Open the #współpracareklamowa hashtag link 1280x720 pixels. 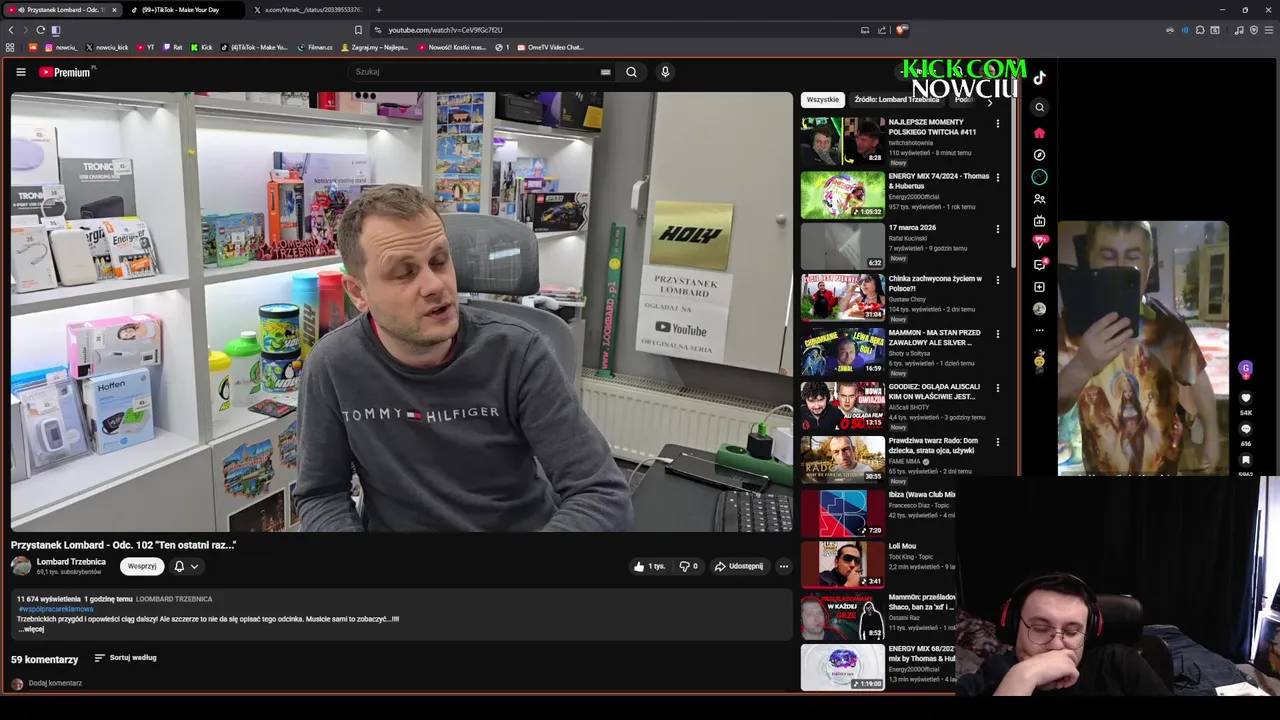[x=55, y=609]
